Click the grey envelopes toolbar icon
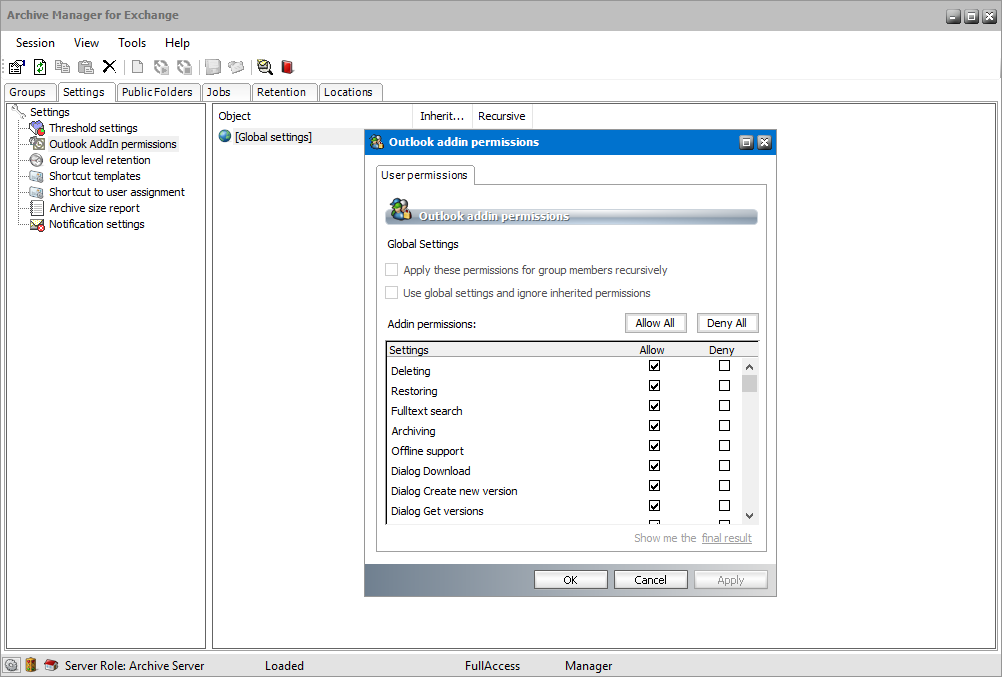The width and height of the screenshot is (1002, 677). point(236,66)
